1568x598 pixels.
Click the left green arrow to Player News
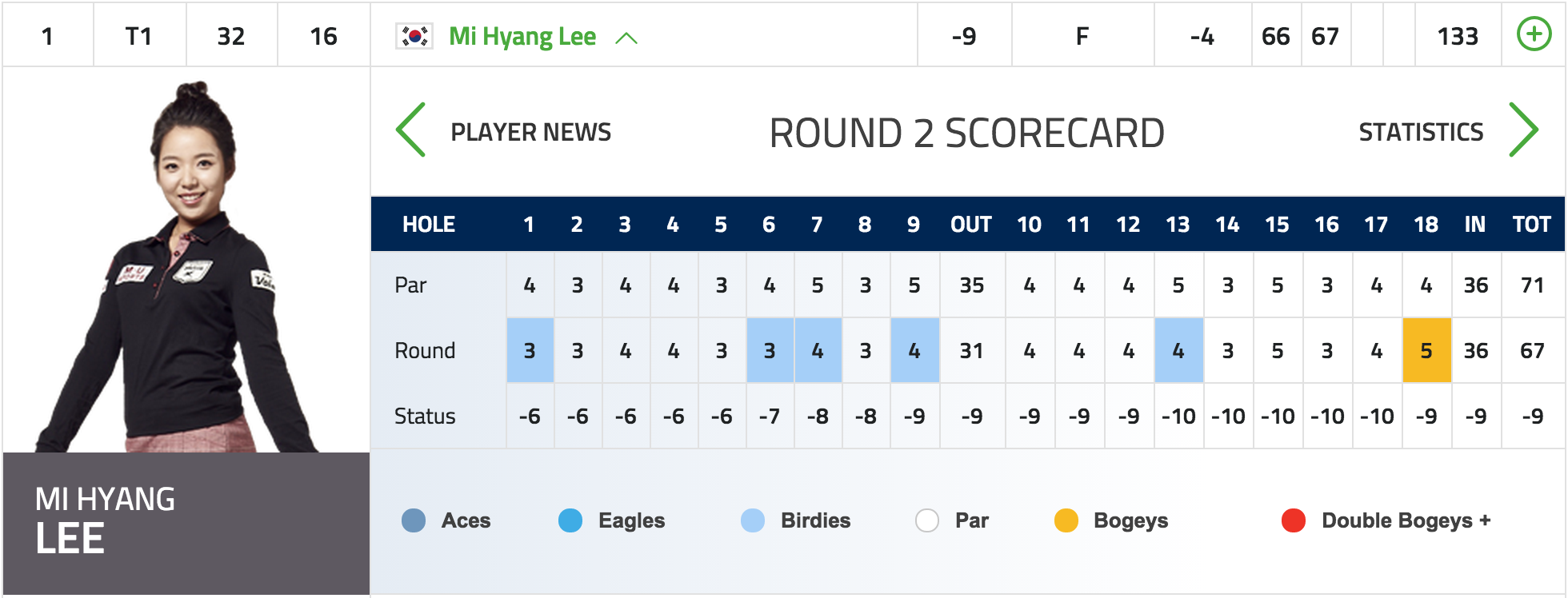tap(410, 130)
